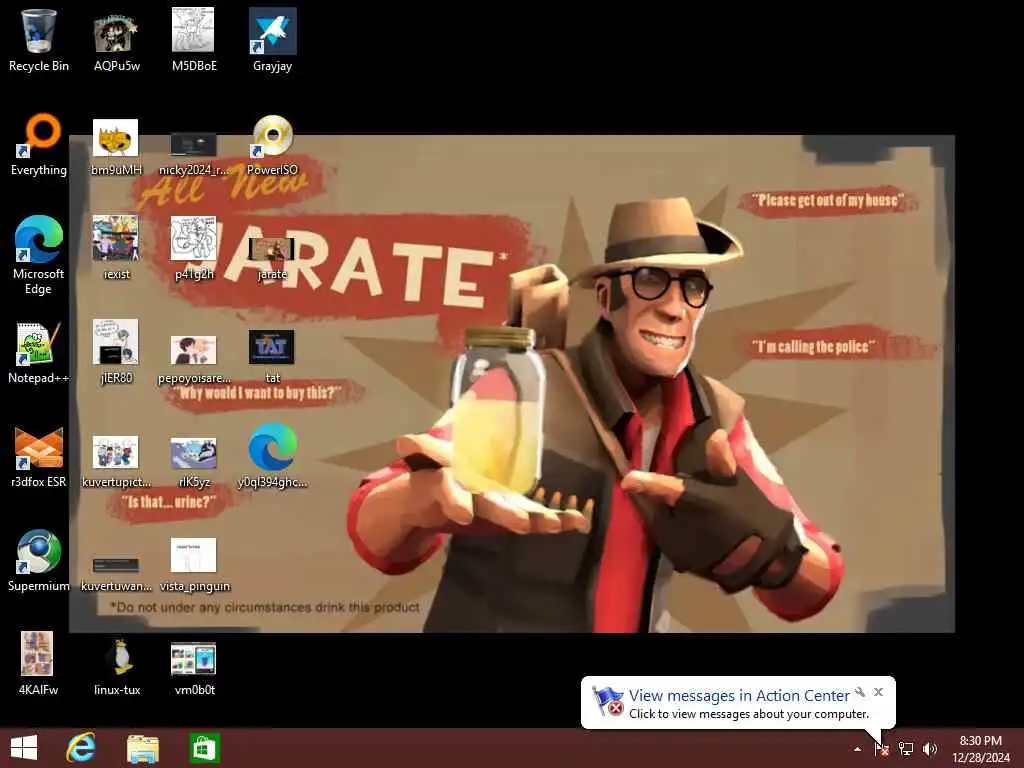Click the Action Center flag tray icon
Viewport: 1024px width, 768px height.
882,749
